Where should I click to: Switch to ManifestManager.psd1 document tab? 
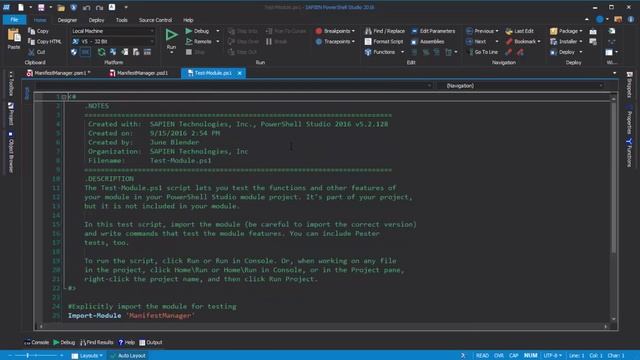(139, 73)
